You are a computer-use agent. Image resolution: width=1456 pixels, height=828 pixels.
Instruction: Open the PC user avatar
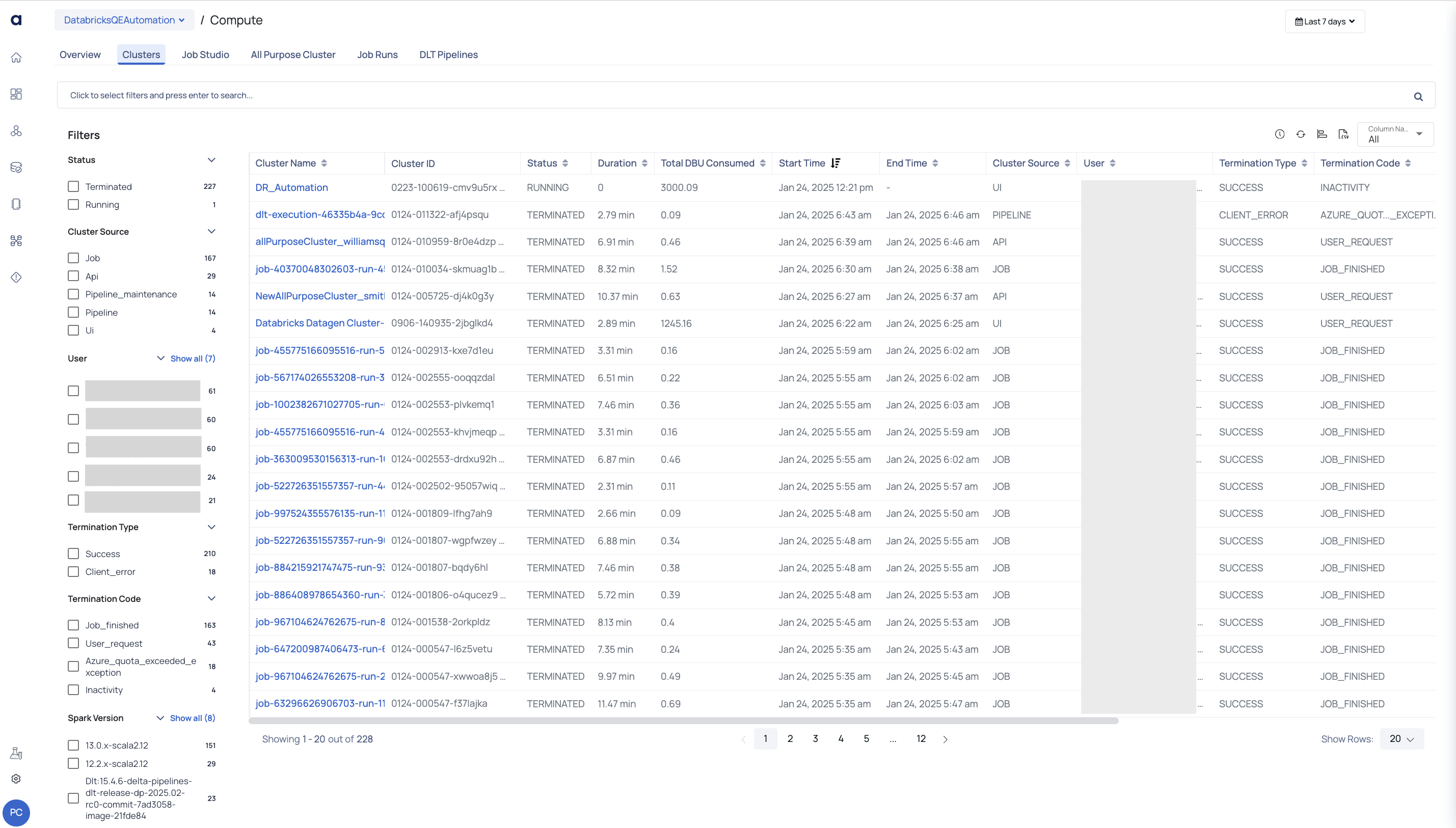click(x=16, y=812)
